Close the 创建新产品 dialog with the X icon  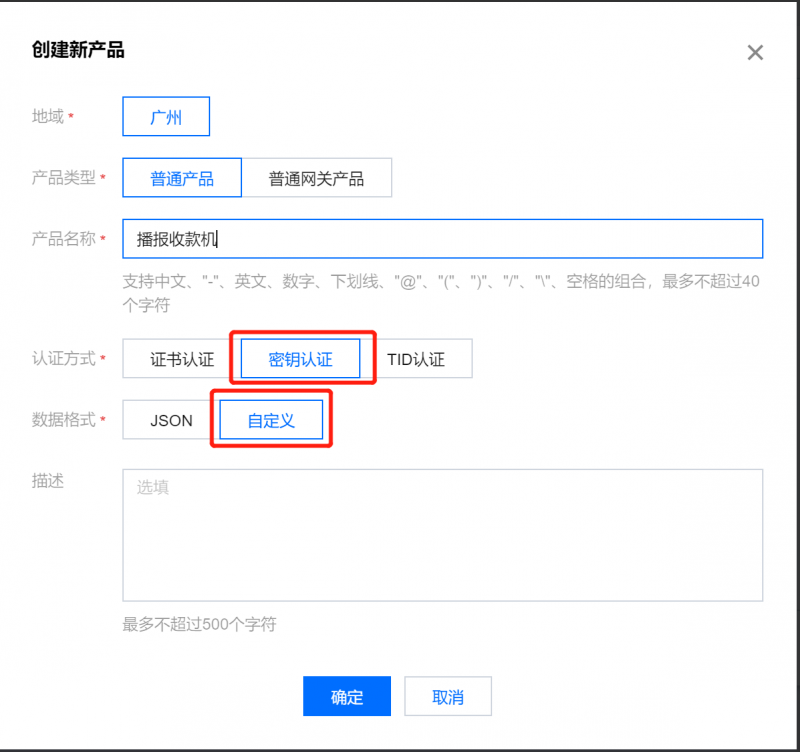tap(755, 53)
